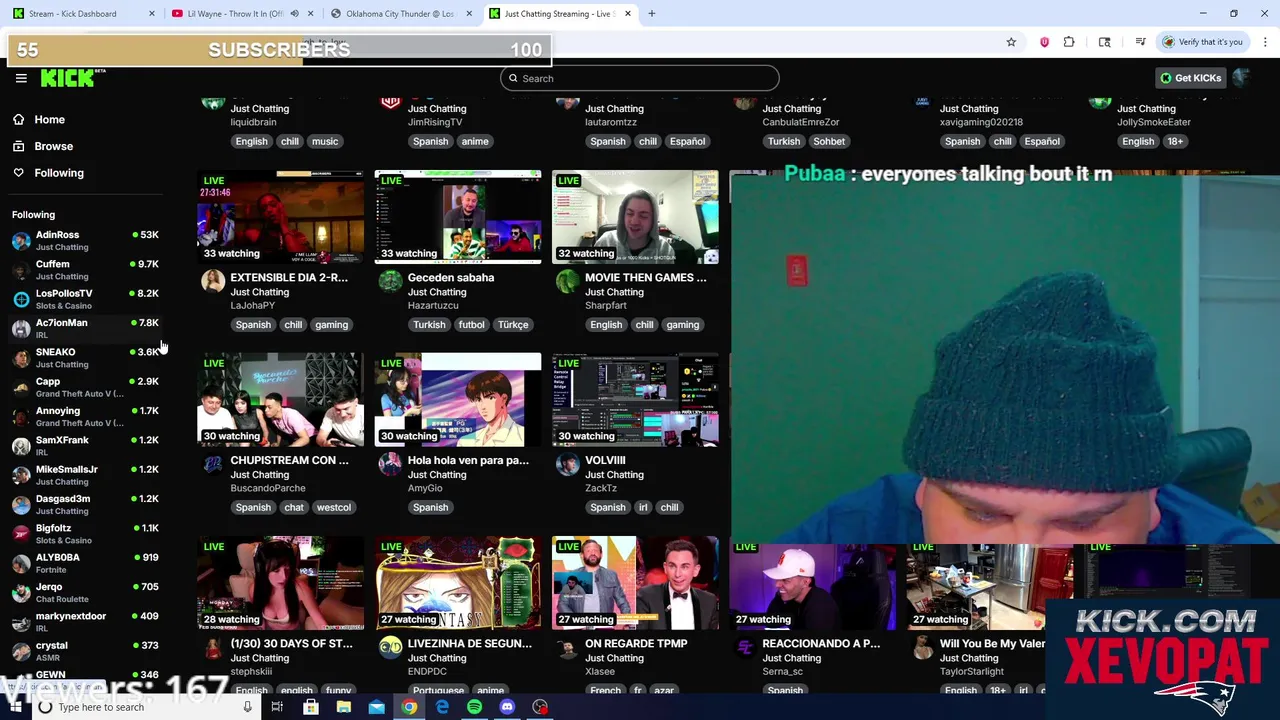
Task: Click the 18+ tag under JollySmokeEater
Action: pyautogui.click(x=1175, y=142)
